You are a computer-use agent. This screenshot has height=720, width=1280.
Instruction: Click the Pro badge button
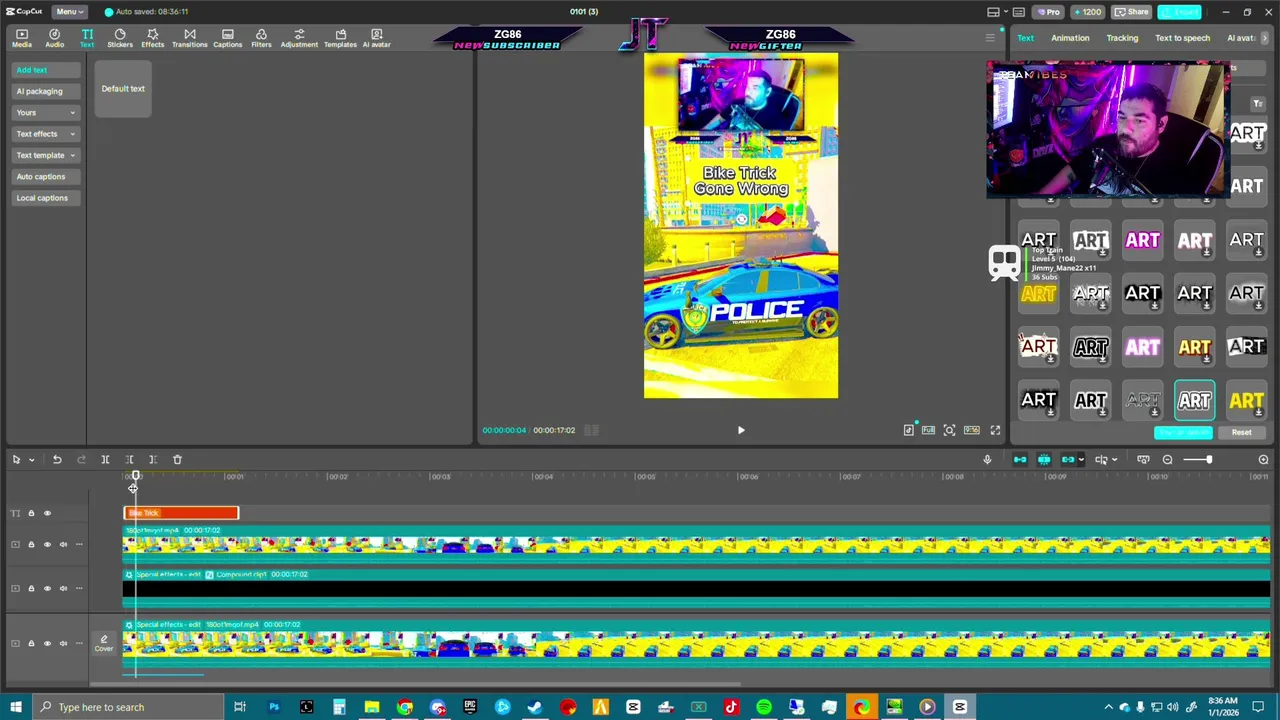pyautogui.click(x=1048, y=12)
